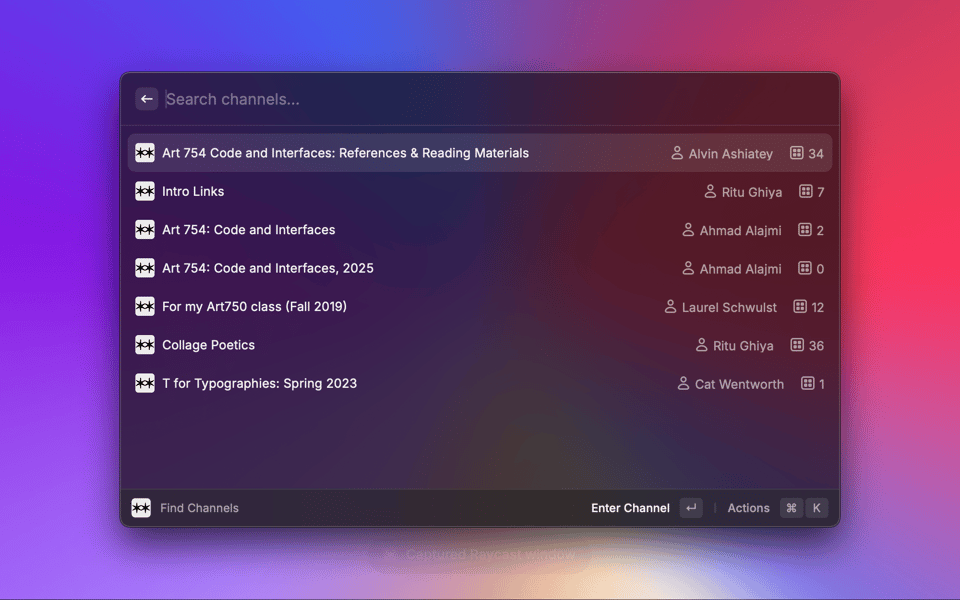Click the channel icon next to Collage Poetics

tap(145, 345)
